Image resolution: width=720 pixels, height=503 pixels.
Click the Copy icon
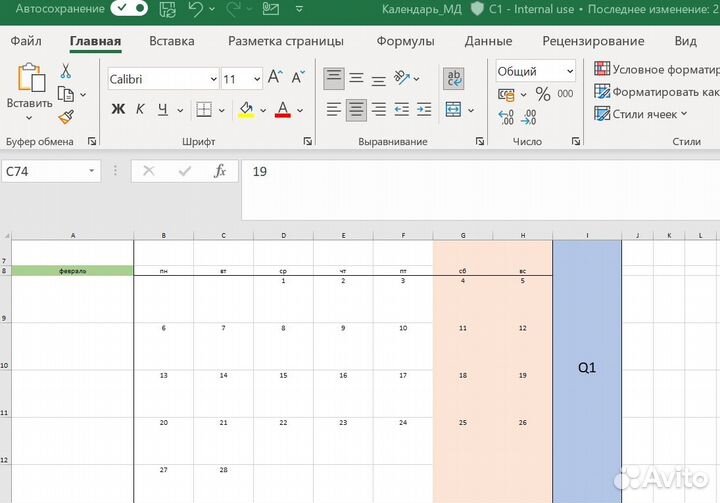66,94
